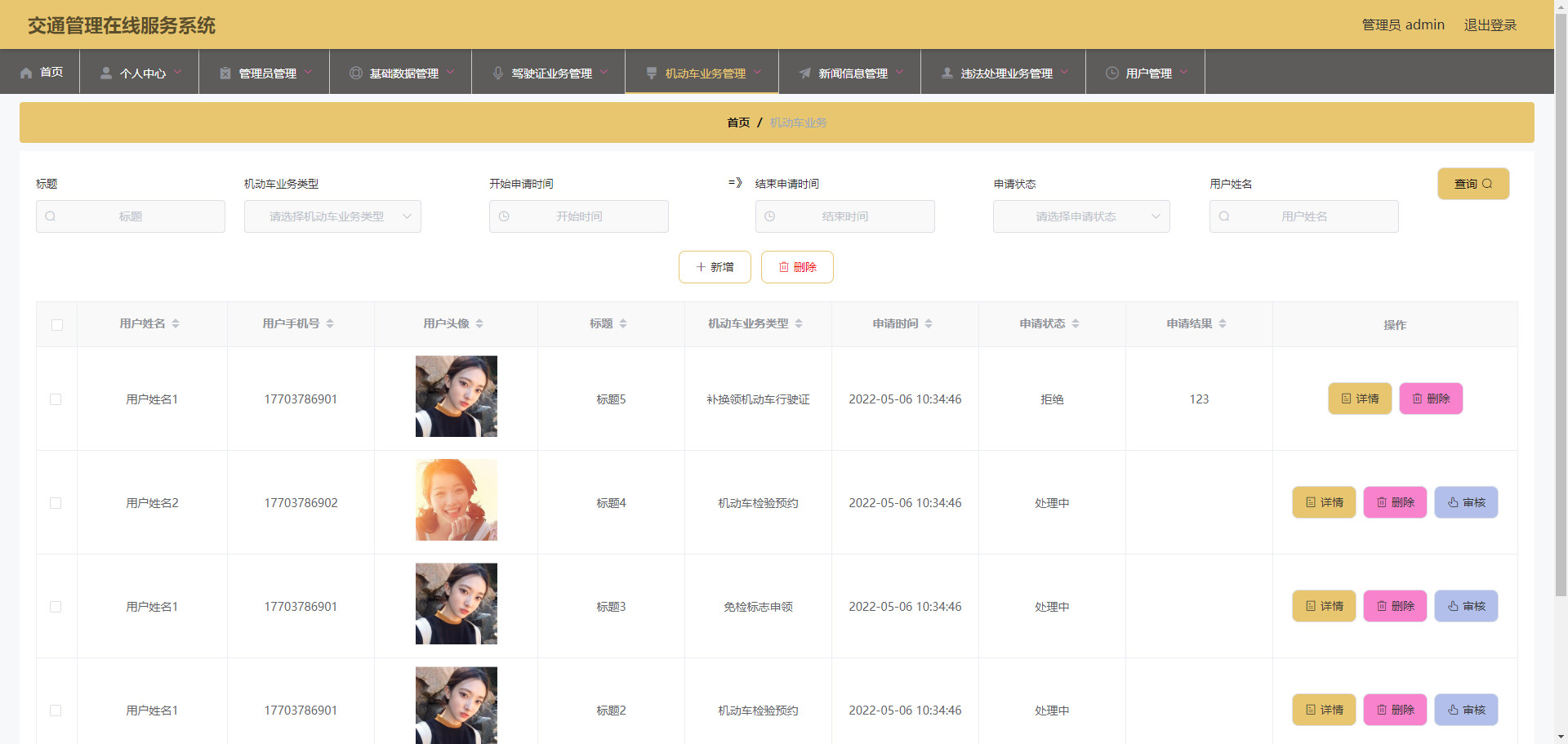Expand the 个人中心 menu chevron
This screenshot has height=744, width=1568.
pos(177,72)
